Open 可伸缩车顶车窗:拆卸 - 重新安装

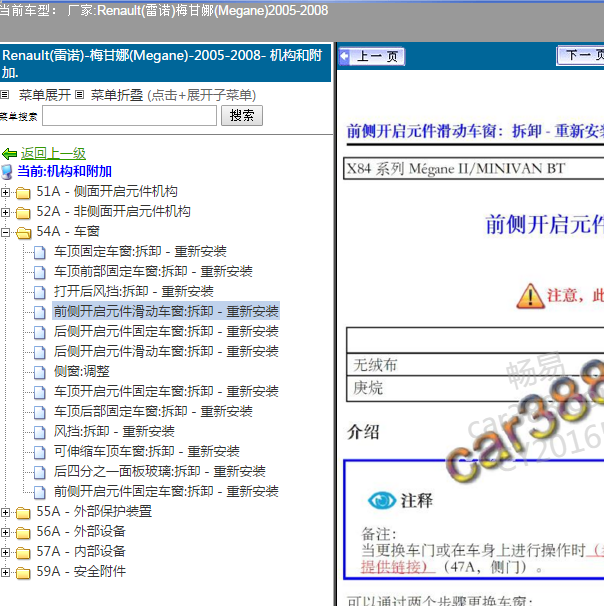point(147,452)
